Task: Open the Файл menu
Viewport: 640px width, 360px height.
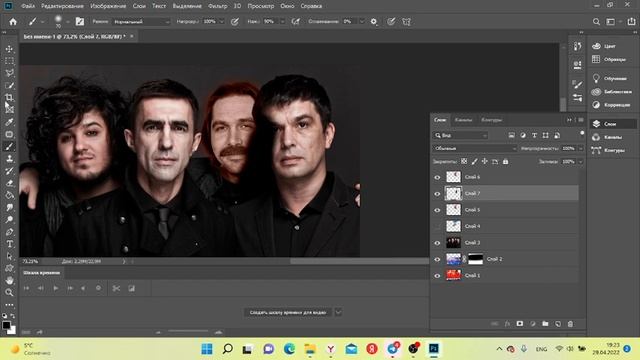Action: tap(28, 6)
